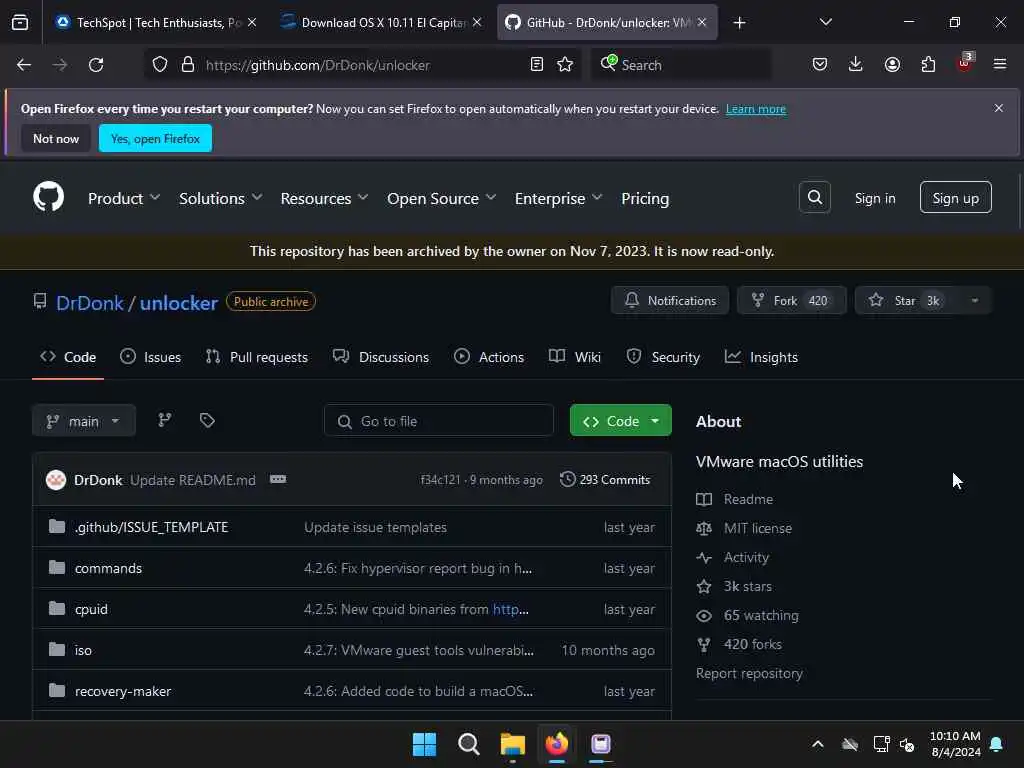Open the Pricing link
The width and height of the screenshot is (1024, 768).
tap(645, 199)
